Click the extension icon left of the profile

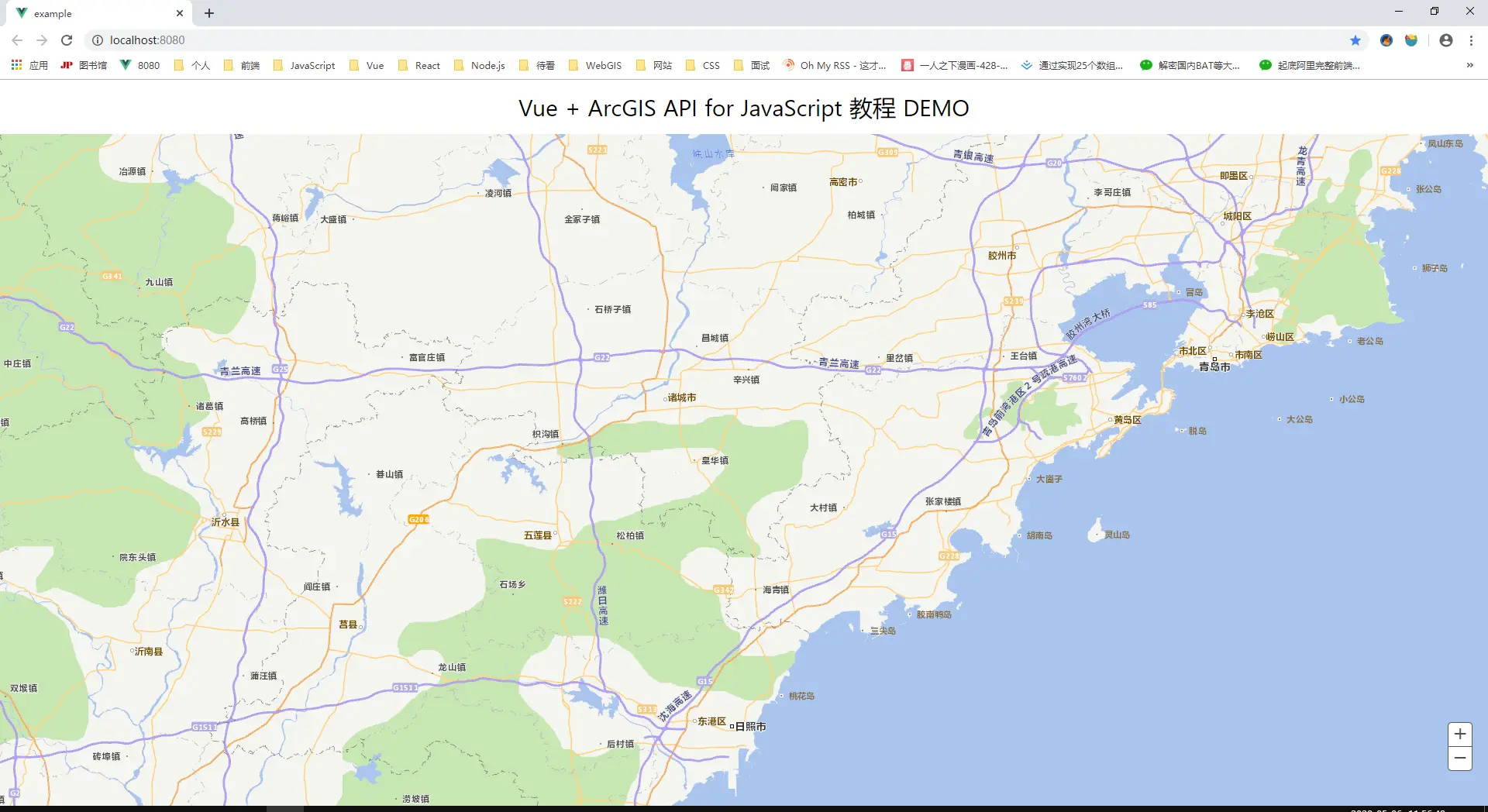[1411, 40]
